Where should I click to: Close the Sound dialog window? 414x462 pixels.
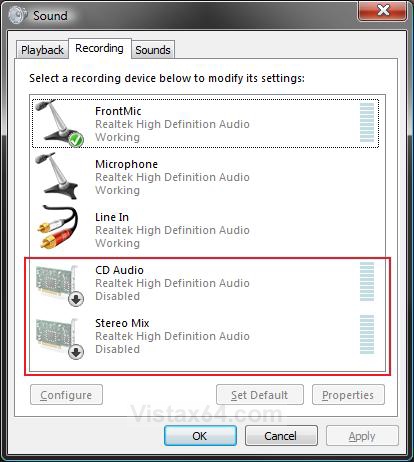(x=382, y=11)
